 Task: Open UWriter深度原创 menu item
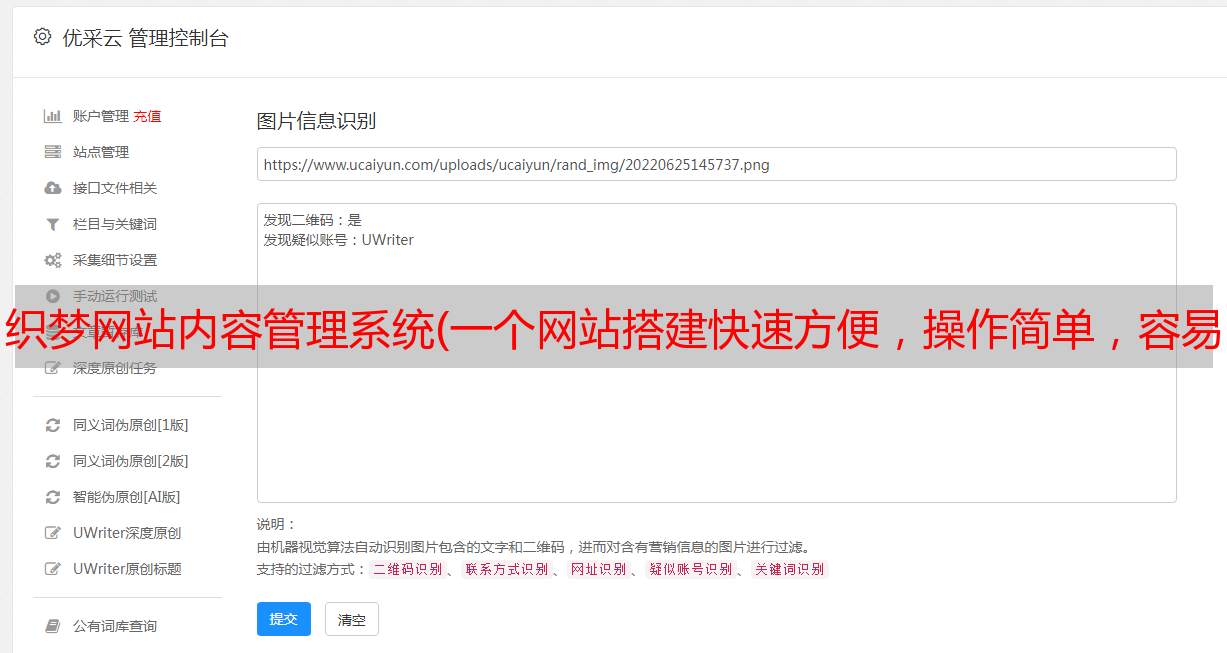tap(127, 533)
